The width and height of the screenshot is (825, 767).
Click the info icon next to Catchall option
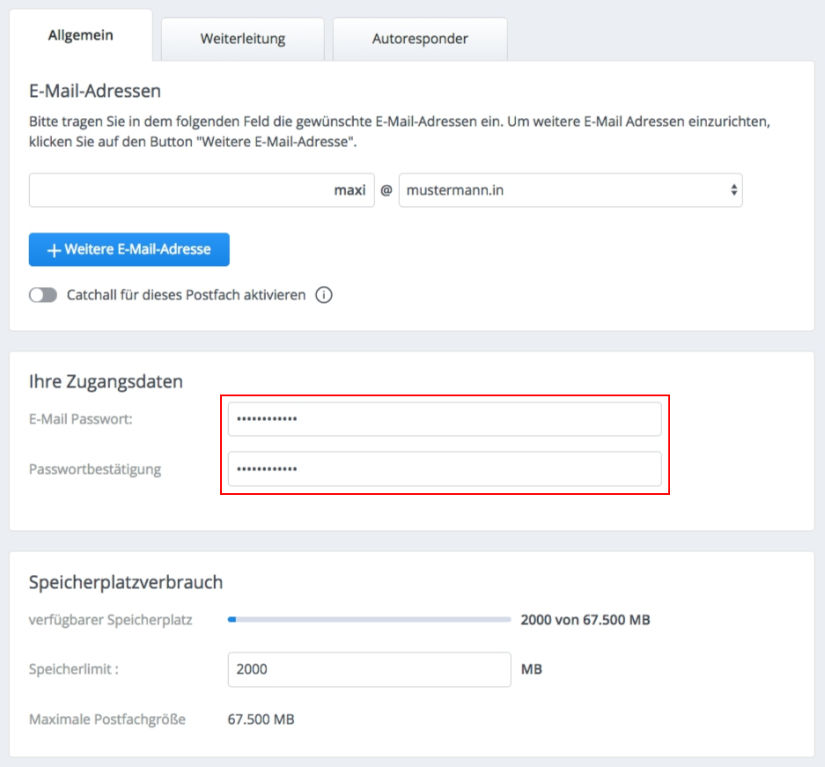point(324,295)
